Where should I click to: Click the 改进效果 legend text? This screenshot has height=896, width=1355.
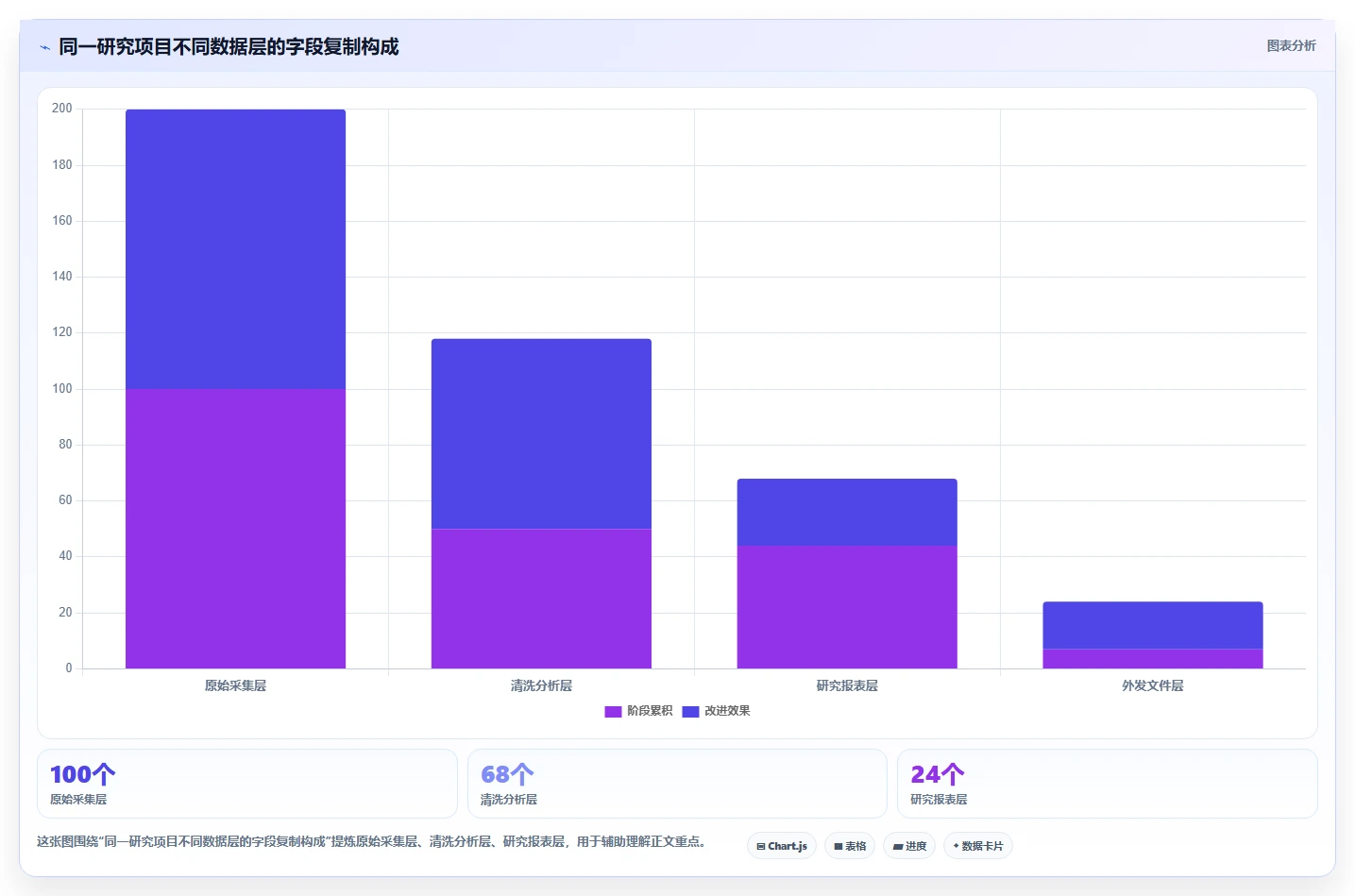point(727,711)
